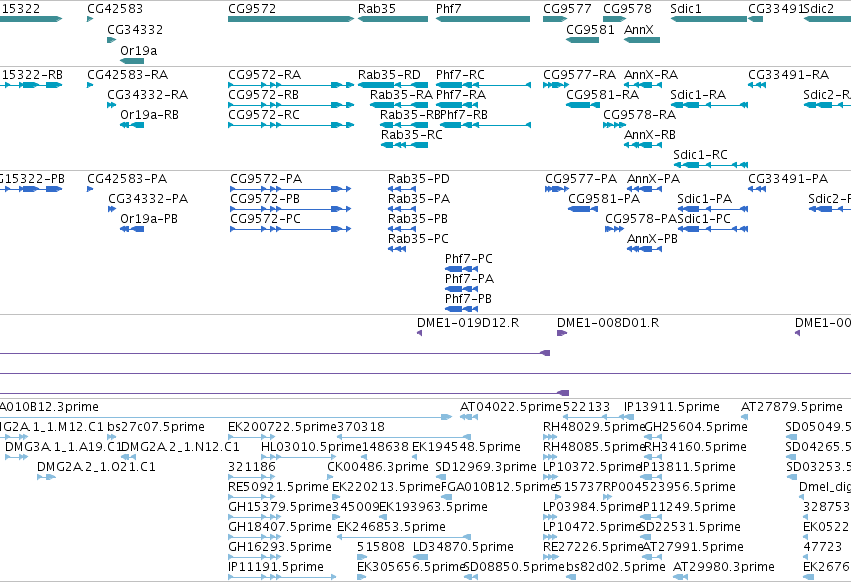Select EST GH25604.5prime

[x=696, y=427]
